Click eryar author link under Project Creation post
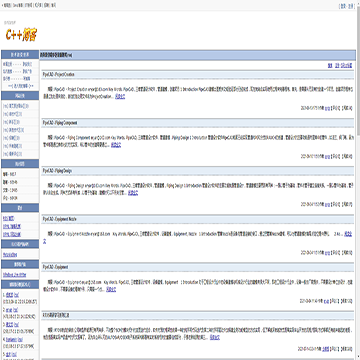The height and width of the screenshot is (360, 360). [x=327, y=108]
